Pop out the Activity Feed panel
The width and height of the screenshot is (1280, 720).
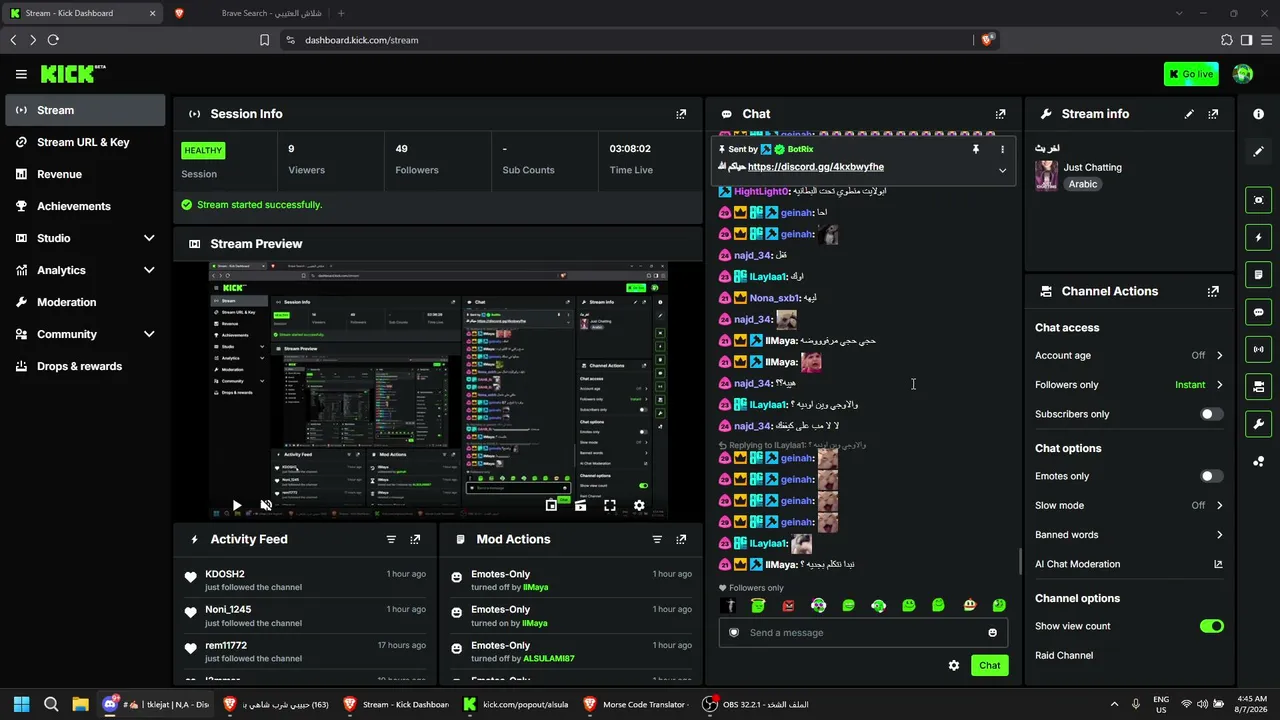(x=415, y=539)
